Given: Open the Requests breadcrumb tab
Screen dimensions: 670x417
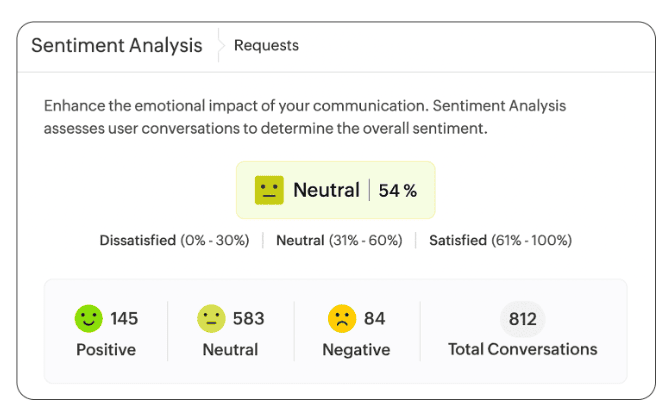Looking at the screenshot, I should 266,45.
